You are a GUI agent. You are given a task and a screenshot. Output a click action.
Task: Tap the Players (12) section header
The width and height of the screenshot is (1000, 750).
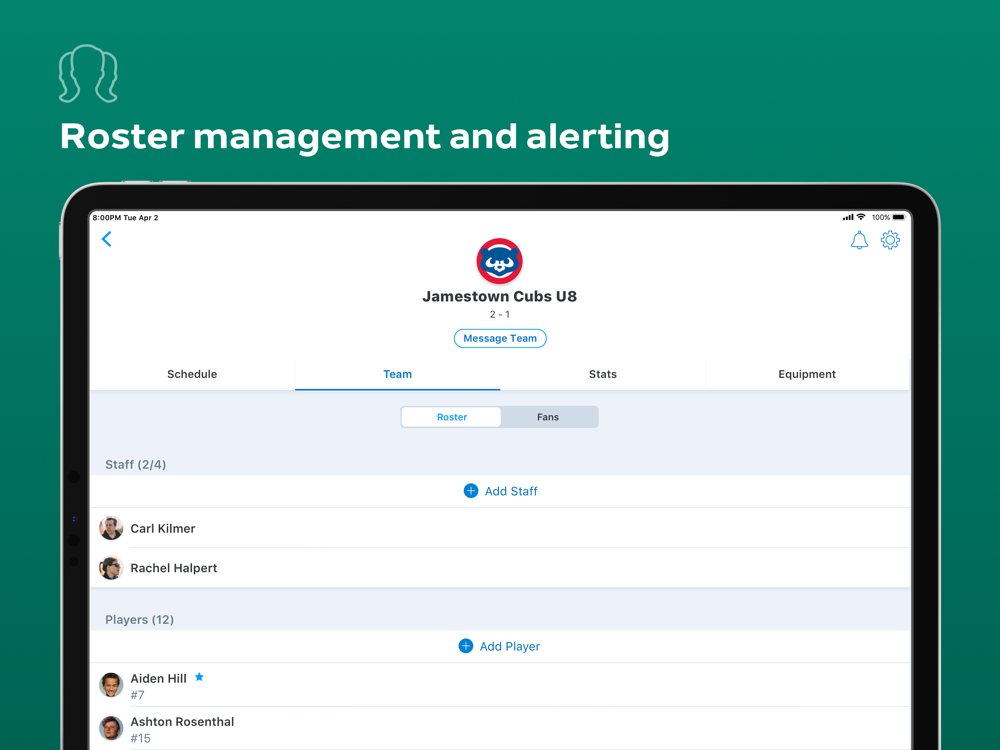(140, 619)
